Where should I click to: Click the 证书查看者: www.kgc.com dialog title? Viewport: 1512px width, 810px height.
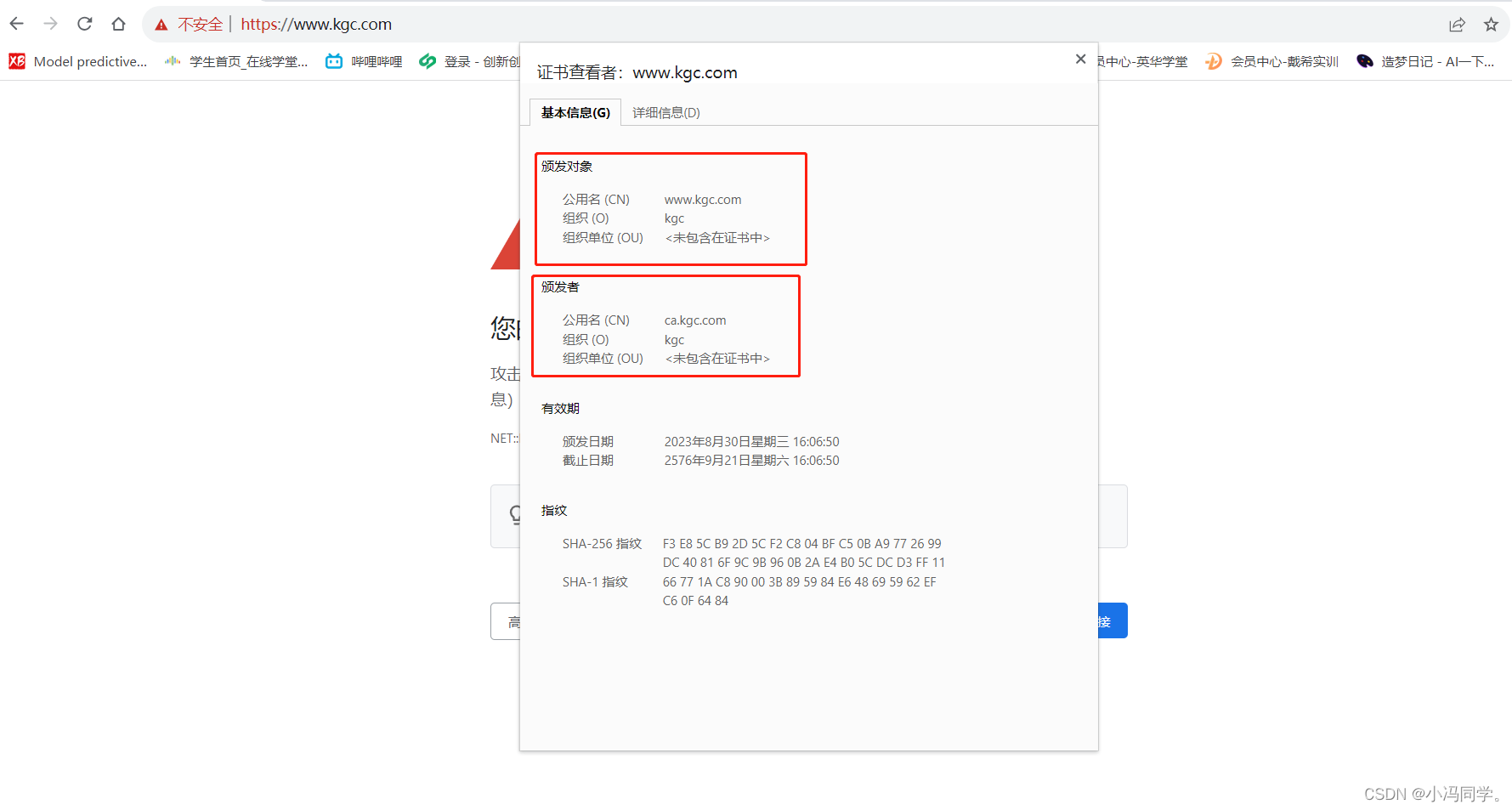point(637,73)
